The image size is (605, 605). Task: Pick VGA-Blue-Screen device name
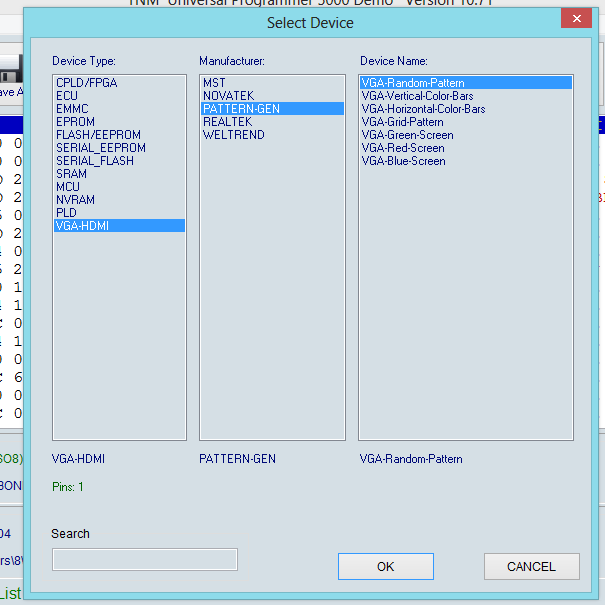tap(466, 161)
